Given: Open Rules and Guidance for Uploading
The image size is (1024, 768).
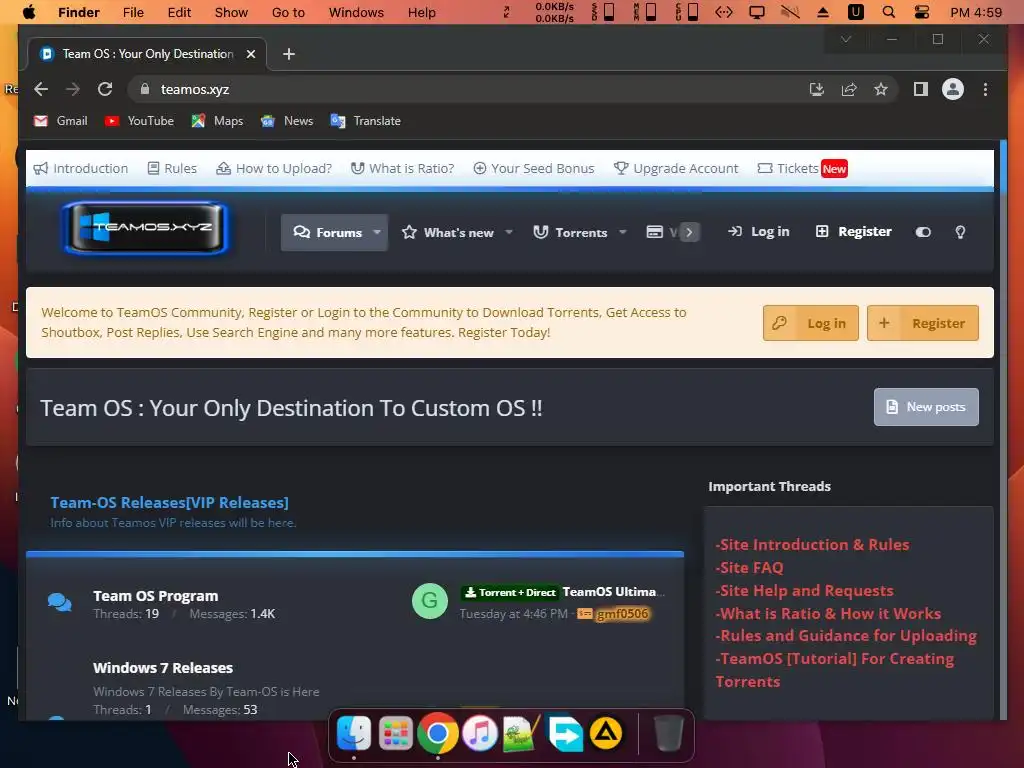Looking at the screenshot, I should pos(846,635).
